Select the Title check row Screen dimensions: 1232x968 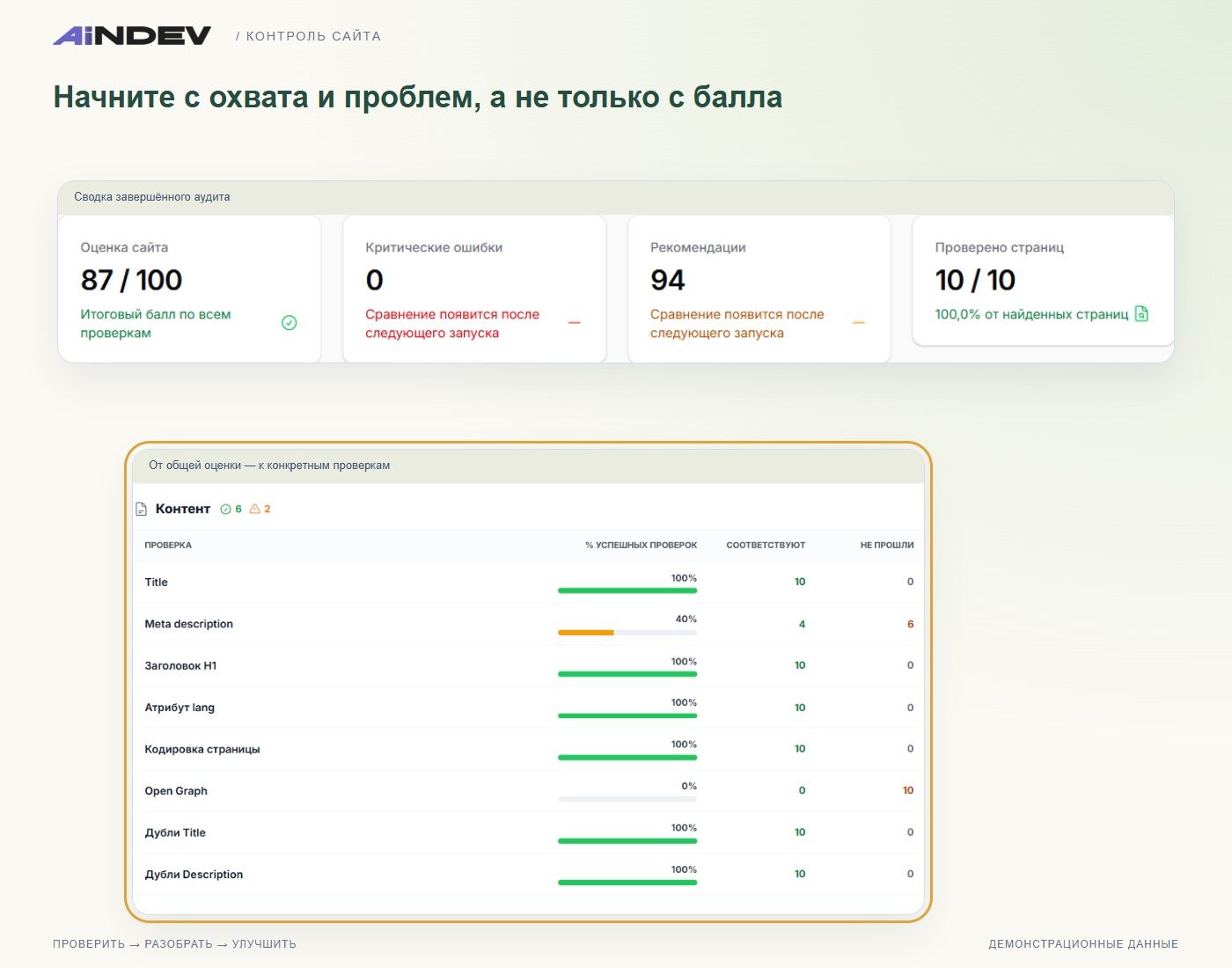point(528,582)
